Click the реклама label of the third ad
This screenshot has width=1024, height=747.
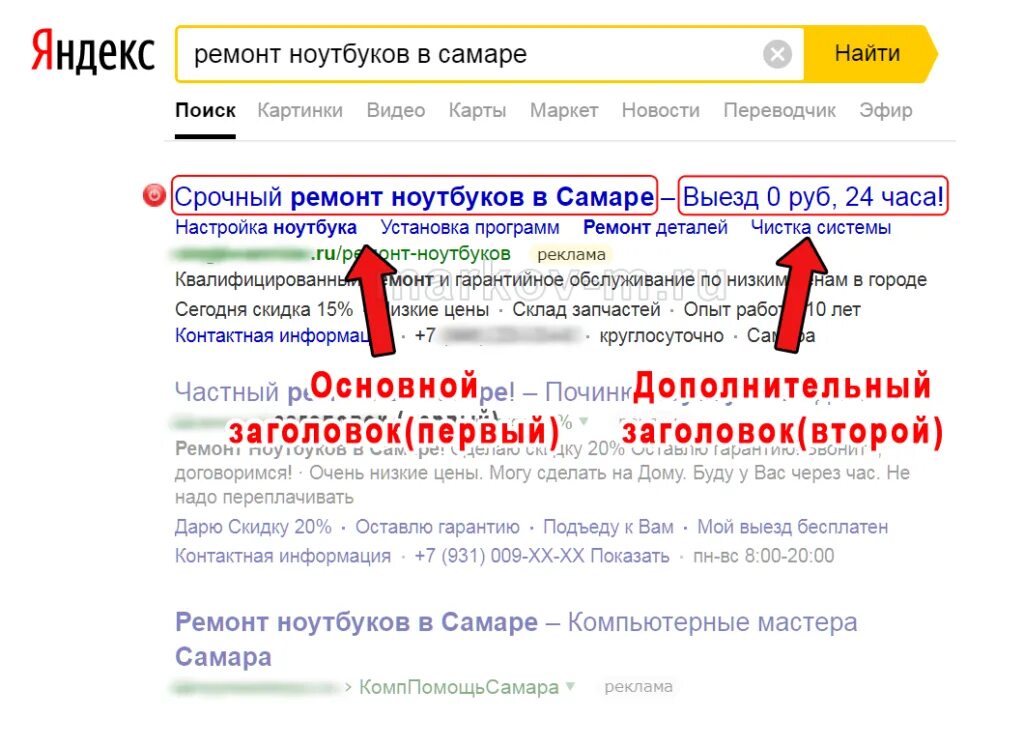click(x=639, y=687)
